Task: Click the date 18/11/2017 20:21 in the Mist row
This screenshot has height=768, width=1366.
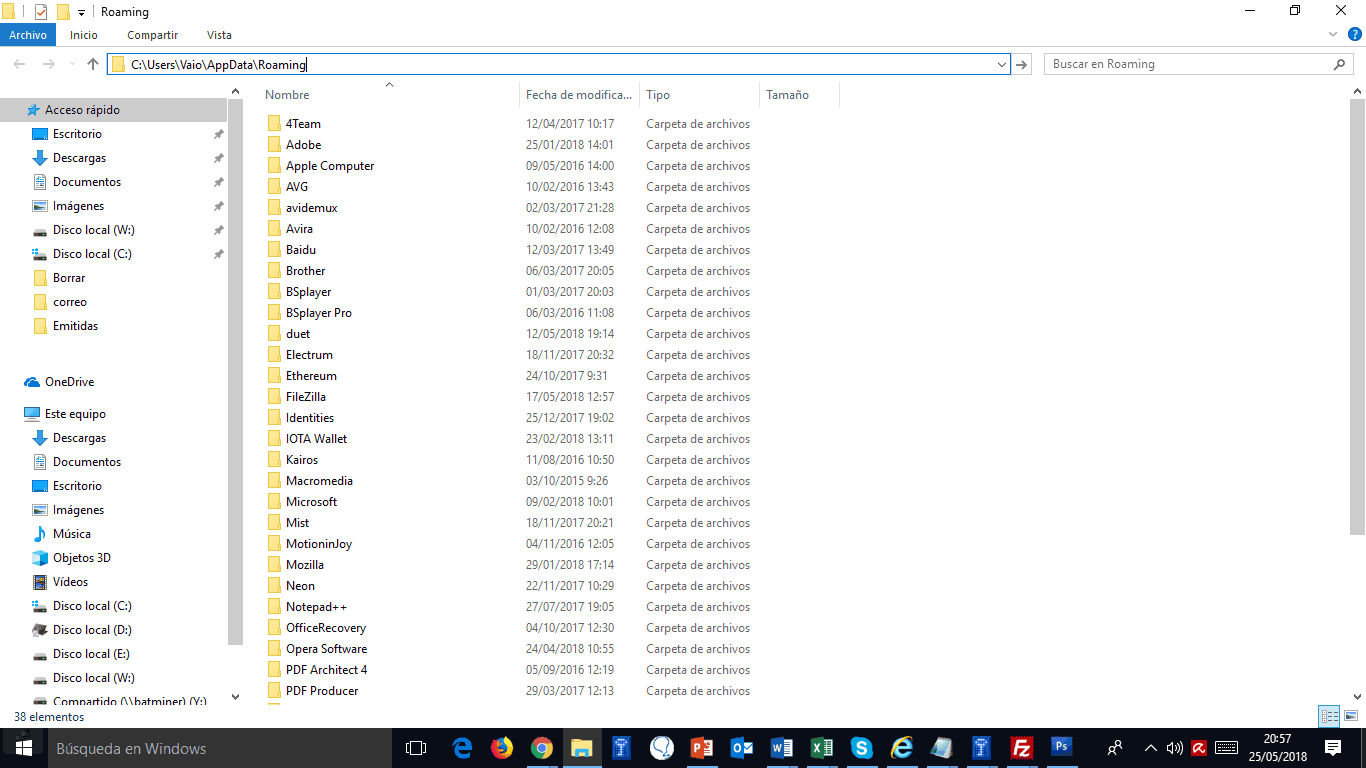Action: pos(570,523)
